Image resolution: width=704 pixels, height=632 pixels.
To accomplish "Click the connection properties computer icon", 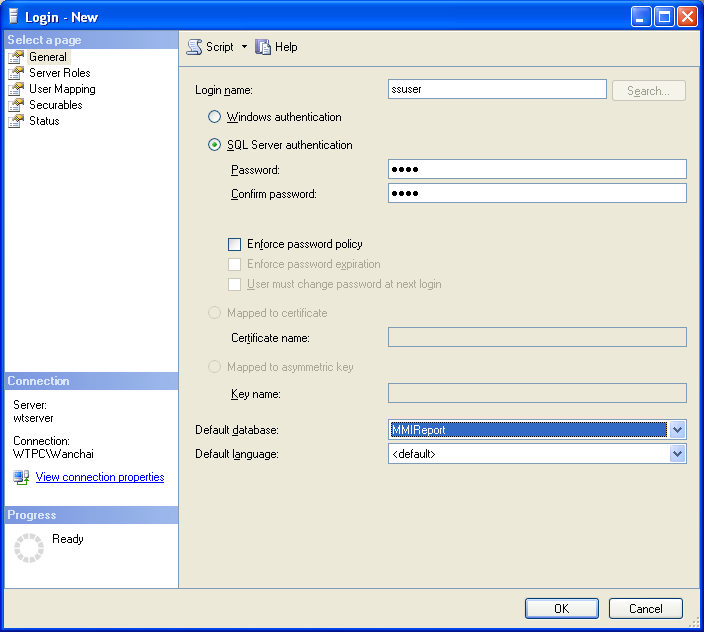I will coord(21,477).
